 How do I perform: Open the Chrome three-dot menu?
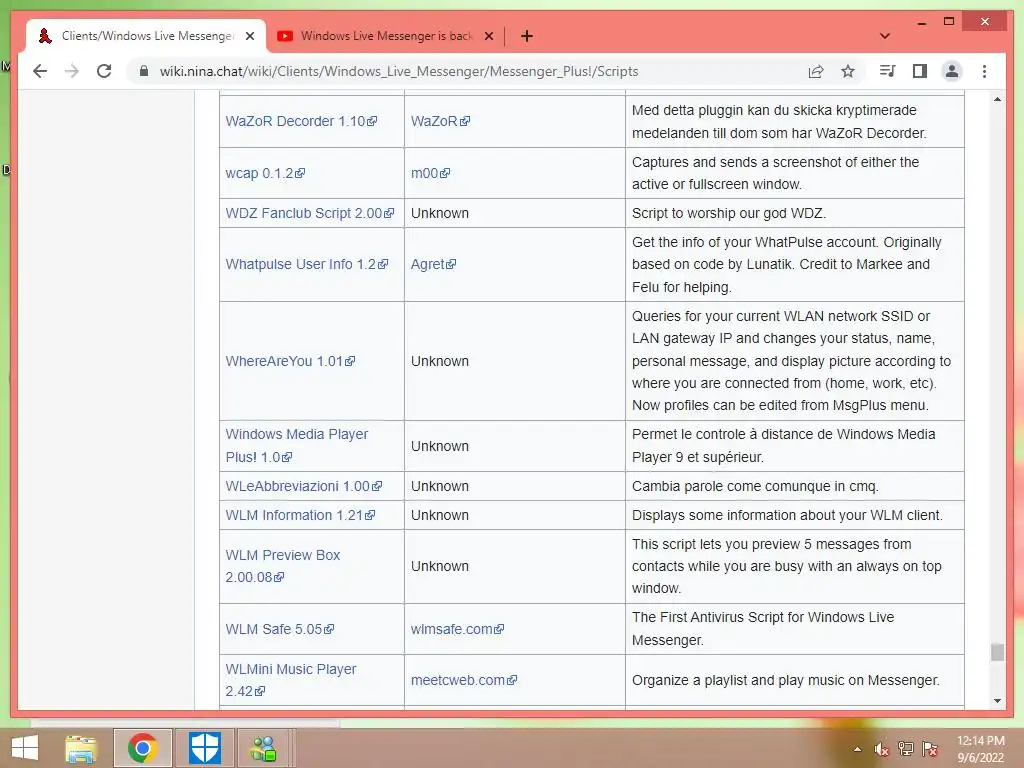(x=984, y=71)
